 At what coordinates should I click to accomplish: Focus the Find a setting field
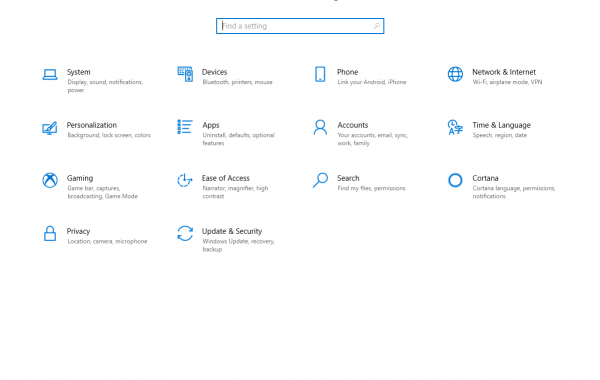(x=300, y=26)
